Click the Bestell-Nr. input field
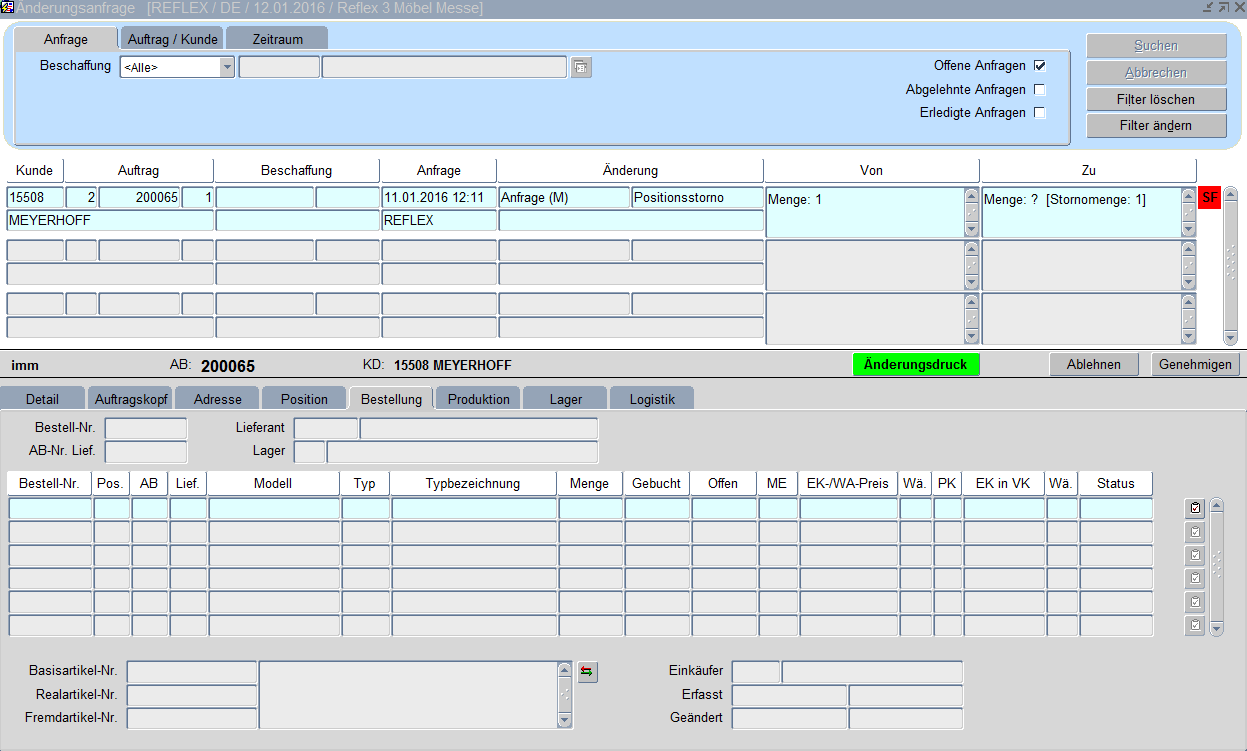 [146, 429]
